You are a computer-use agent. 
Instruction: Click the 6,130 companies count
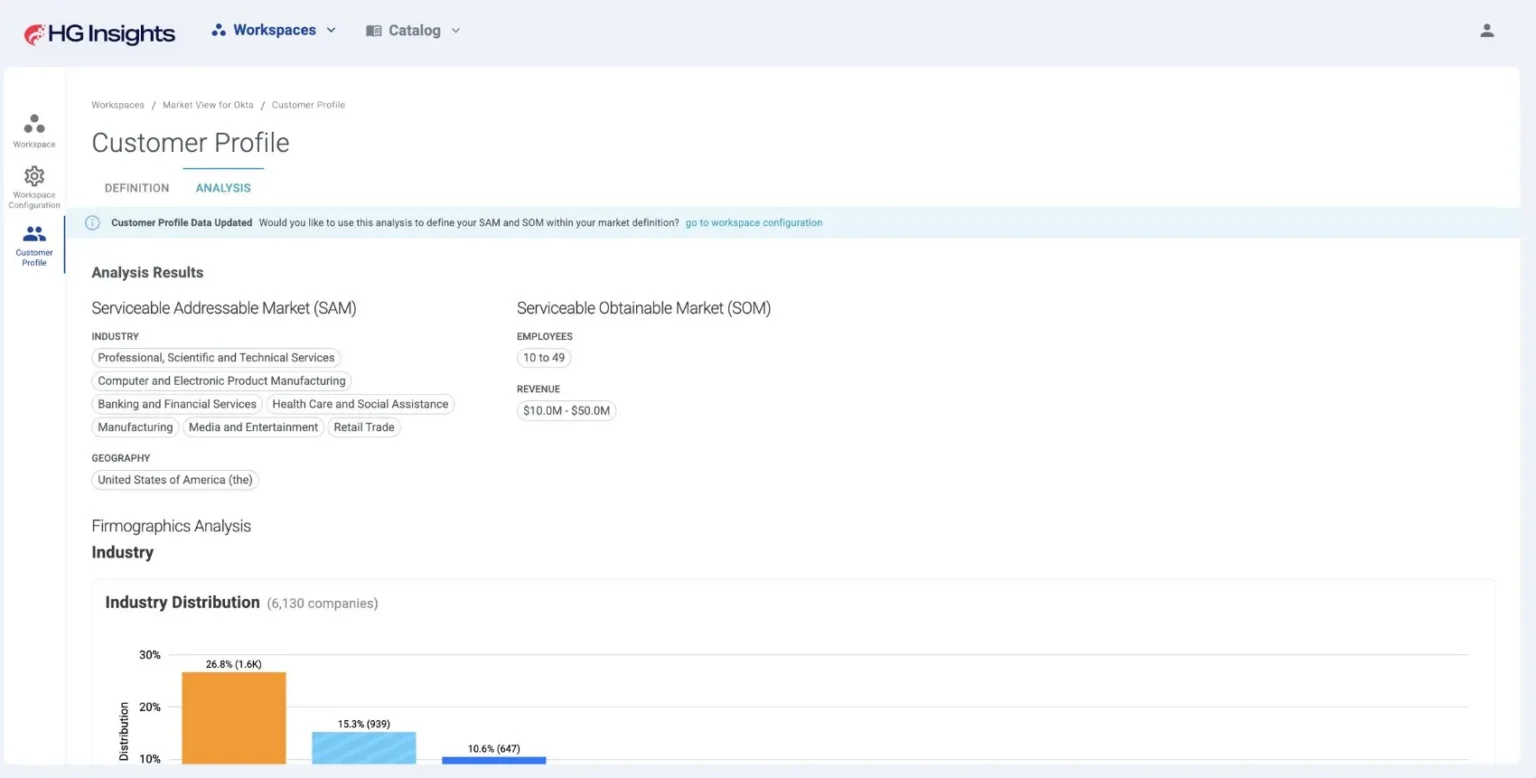tap(322, 603)
